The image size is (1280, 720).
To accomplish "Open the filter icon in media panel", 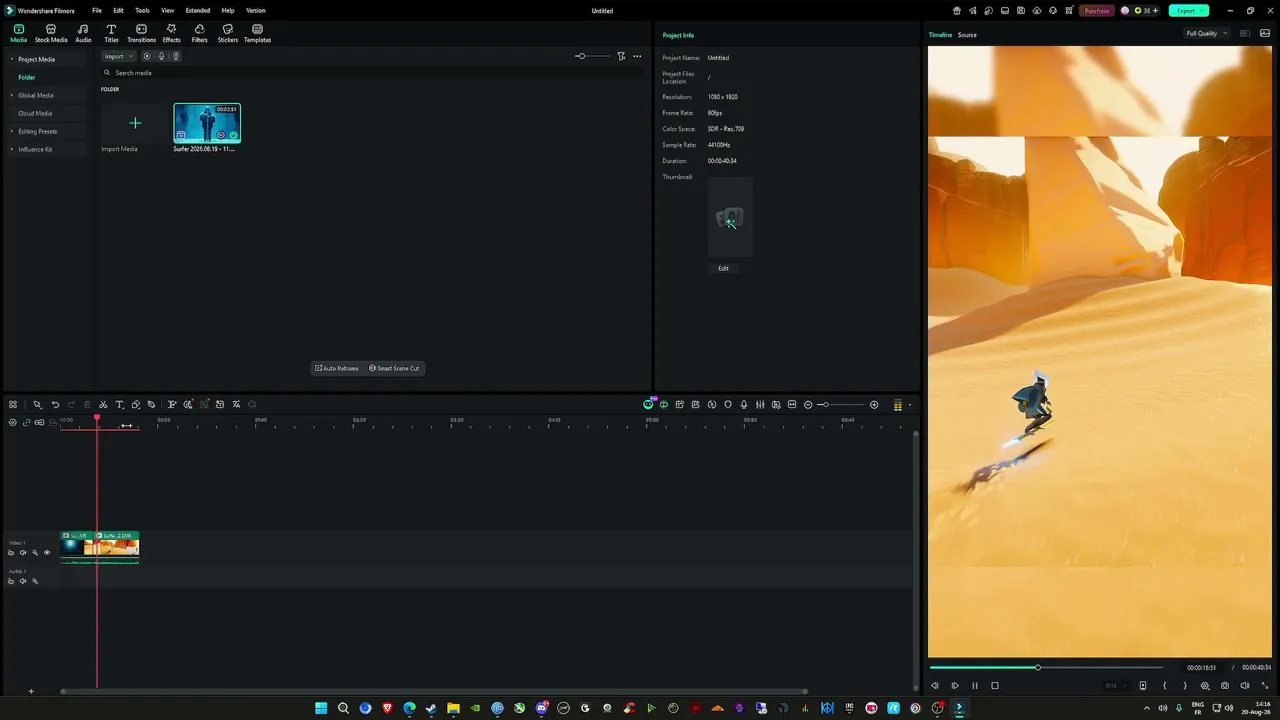I will [621, 56].
